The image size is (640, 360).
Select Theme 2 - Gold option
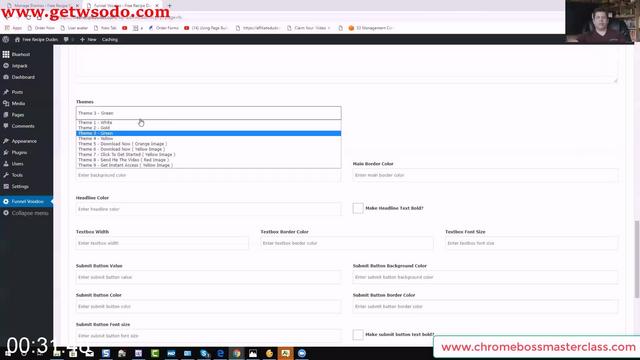pyautogui.click(x=209, y=128)
